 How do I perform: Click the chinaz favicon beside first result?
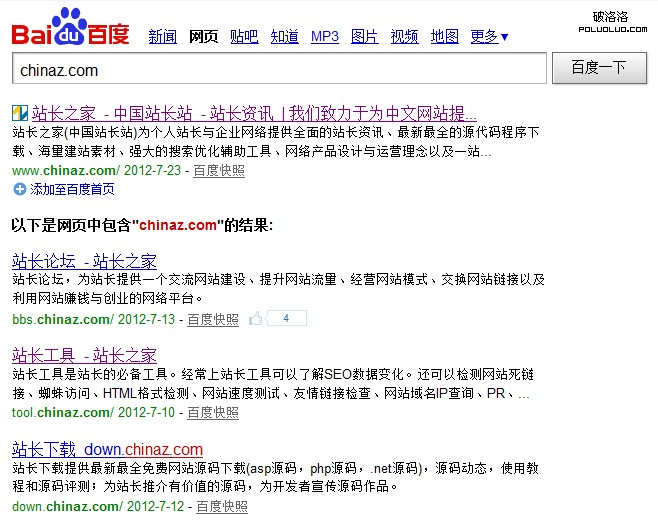(20, 113)
